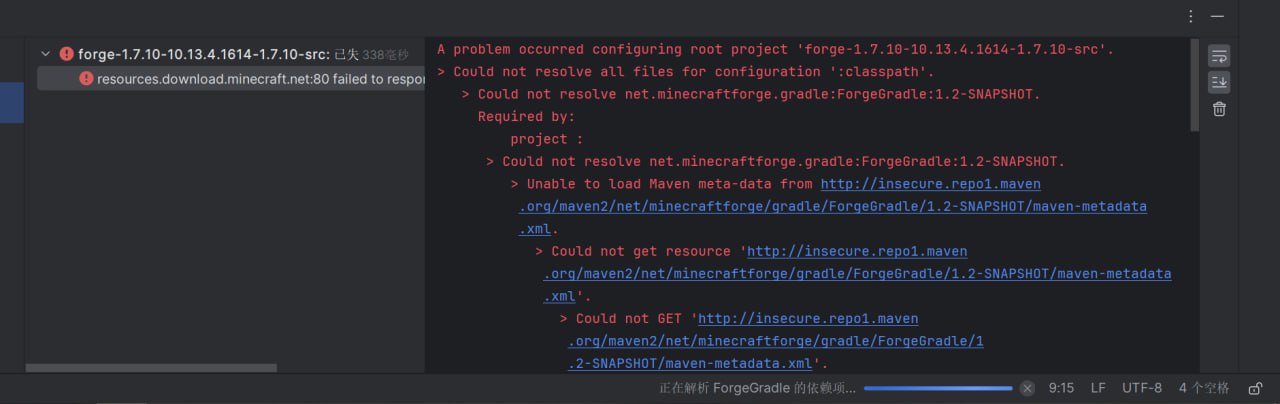Open caret position 9:15 go-to-line widget

[1061, 388]
